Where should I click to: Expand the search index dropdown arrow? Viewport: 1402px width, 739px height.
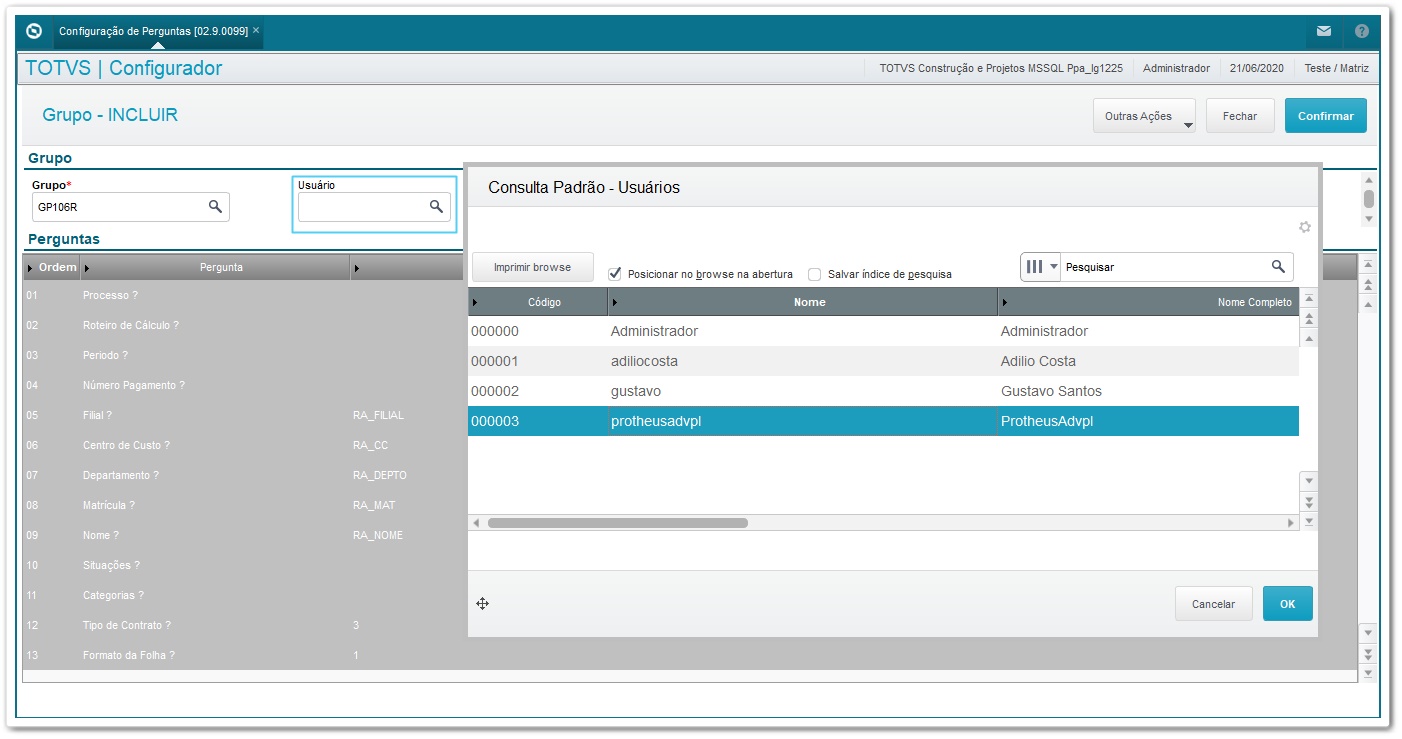tap(1053, 267)
